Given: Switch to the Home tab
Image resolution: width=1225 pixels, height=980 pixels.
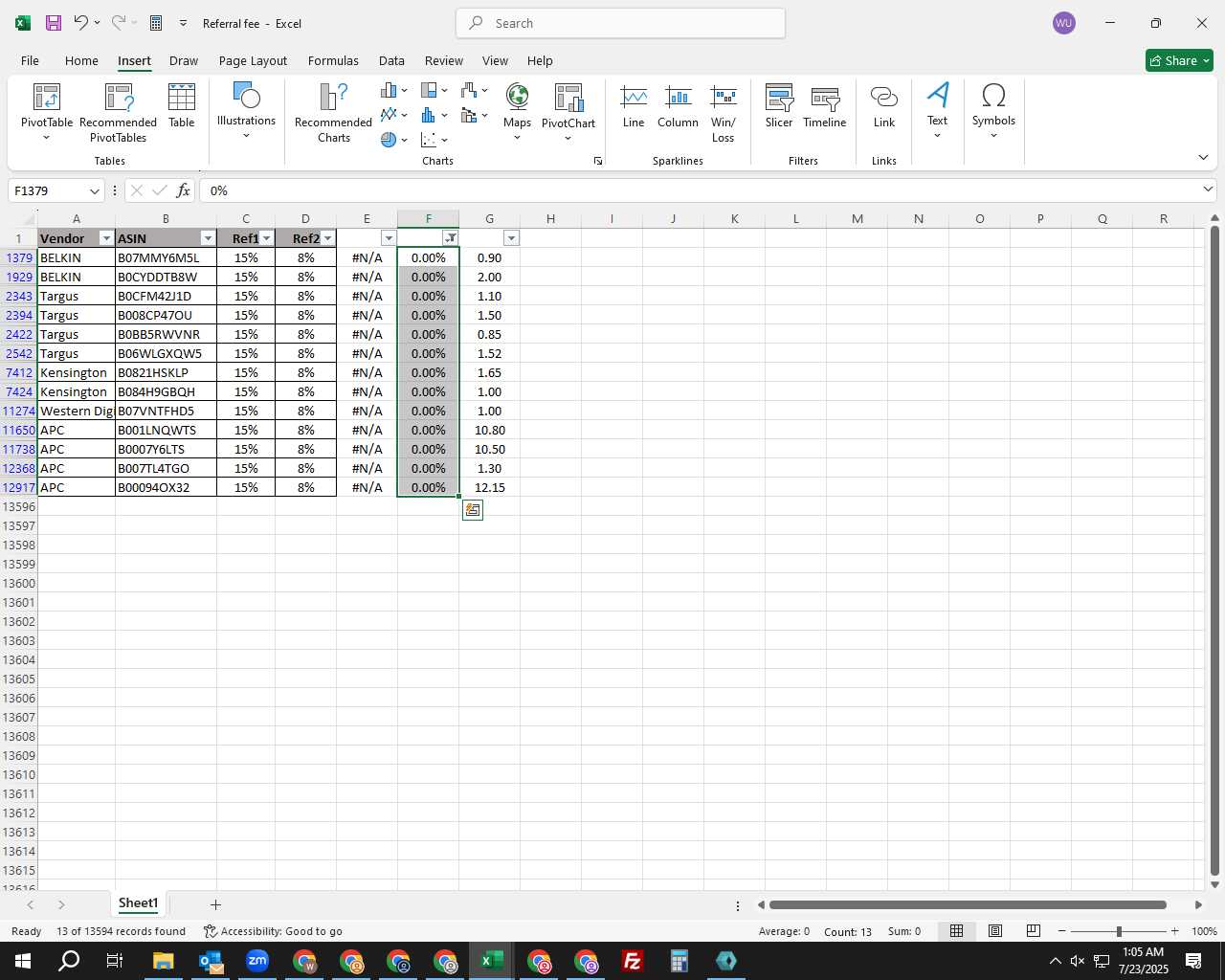Looking at the screenshot, I should (x=81, y=60).
